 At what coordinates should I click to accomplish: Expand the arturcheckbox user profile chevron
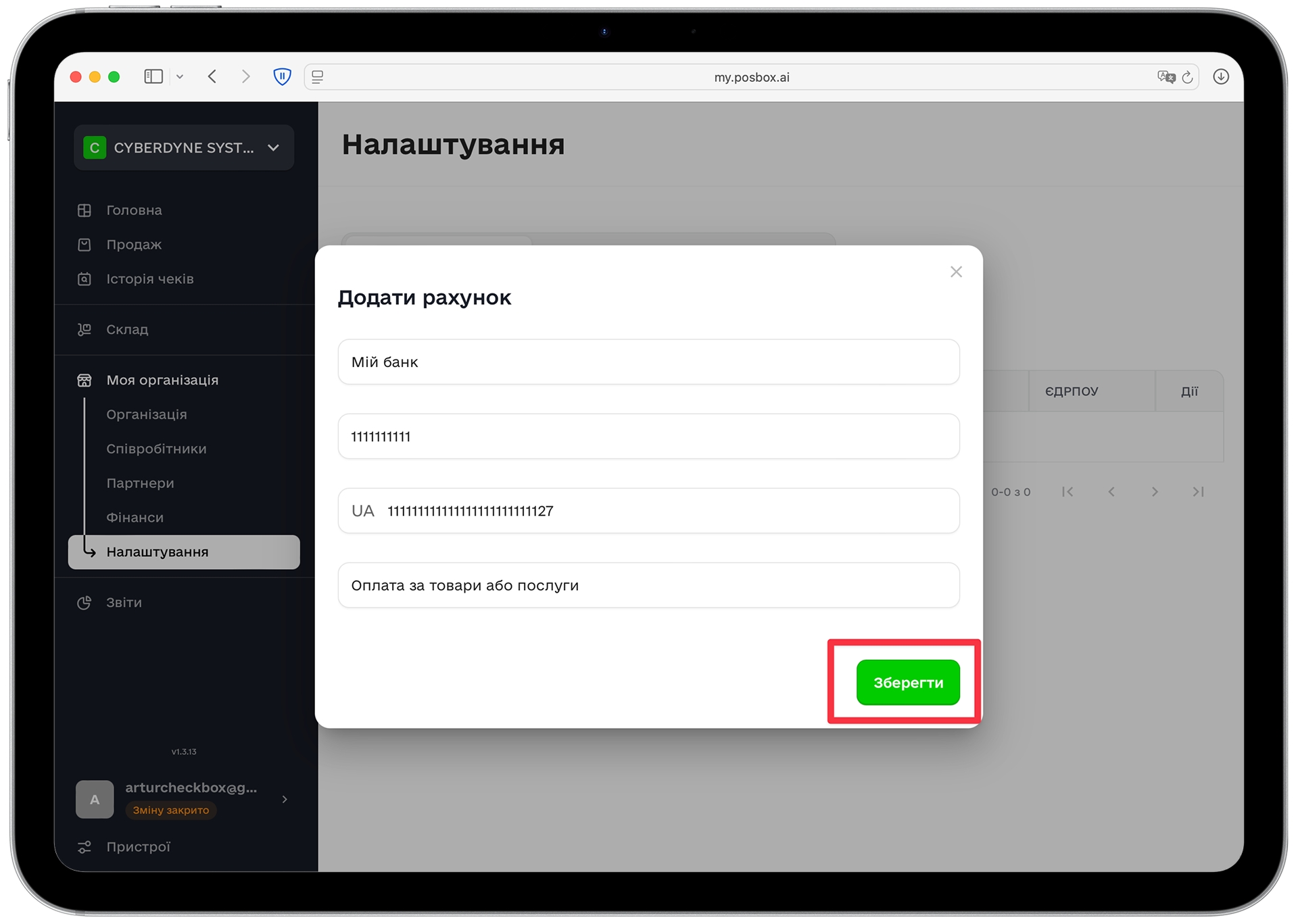click(x=285, y=799)
